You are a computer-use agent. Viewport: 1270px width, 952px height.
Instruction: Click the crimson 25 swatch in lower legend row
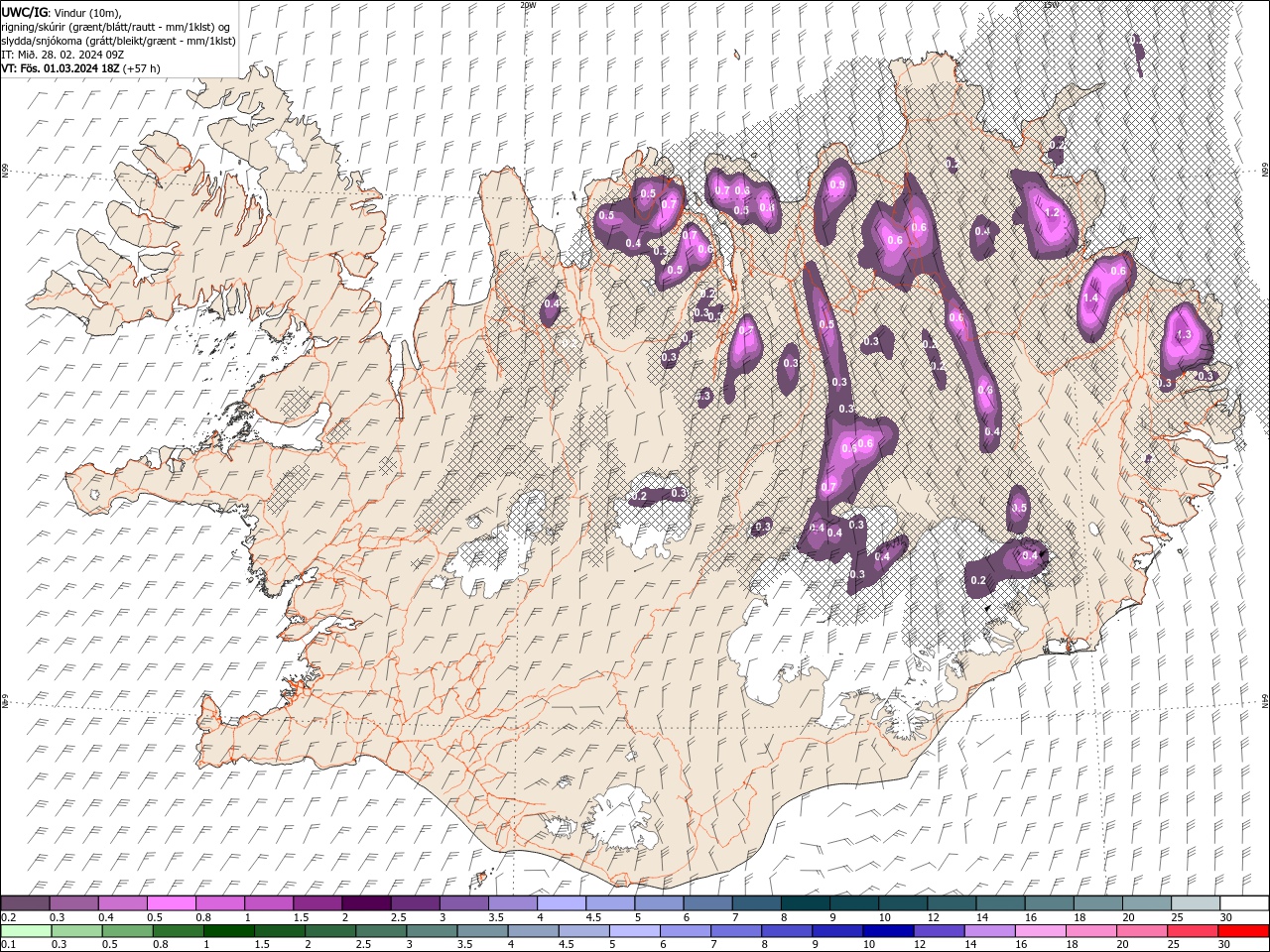click(x=1192, y=931)
